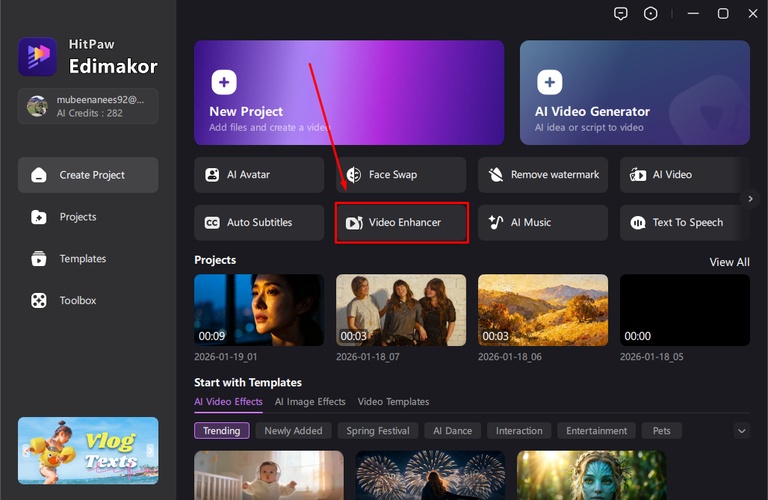Switch to AI Video Effects tab
The image size is (768, 500).
click(x=228, y=402)
